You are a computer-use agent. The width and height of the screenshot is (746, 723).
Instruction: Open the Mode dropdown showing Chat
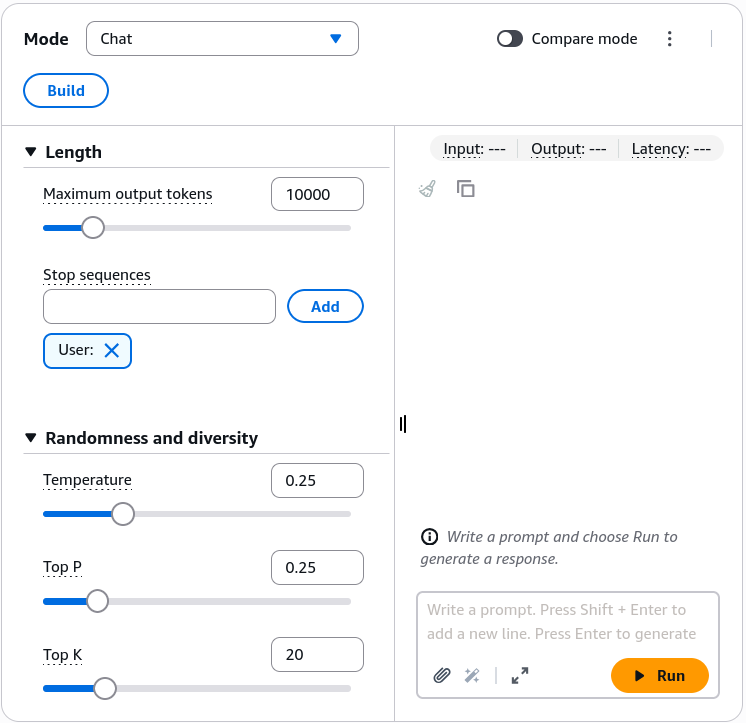(x=222, y=39)
